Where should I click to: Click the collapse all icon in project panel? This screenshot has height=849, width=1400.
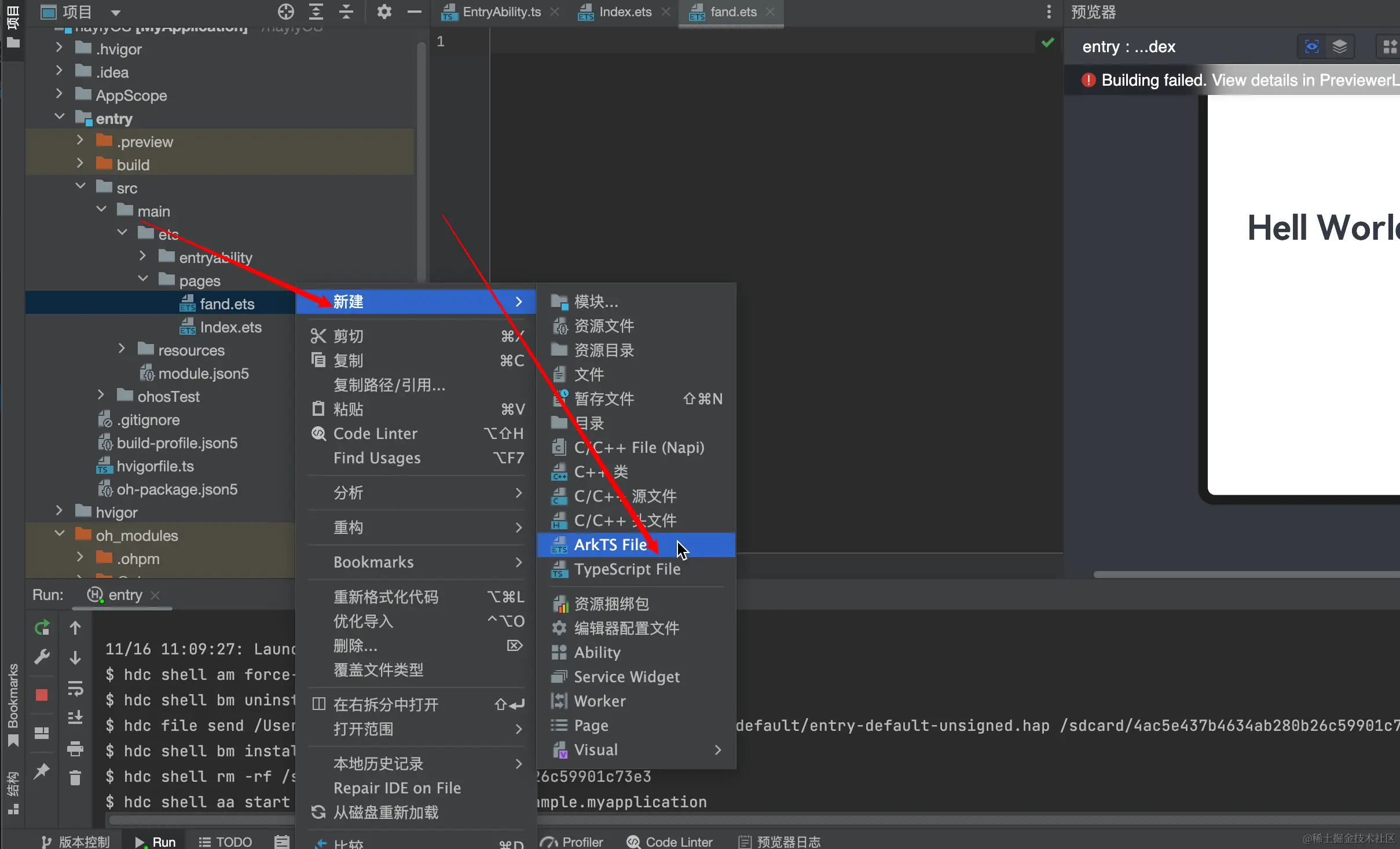(346, 12)
